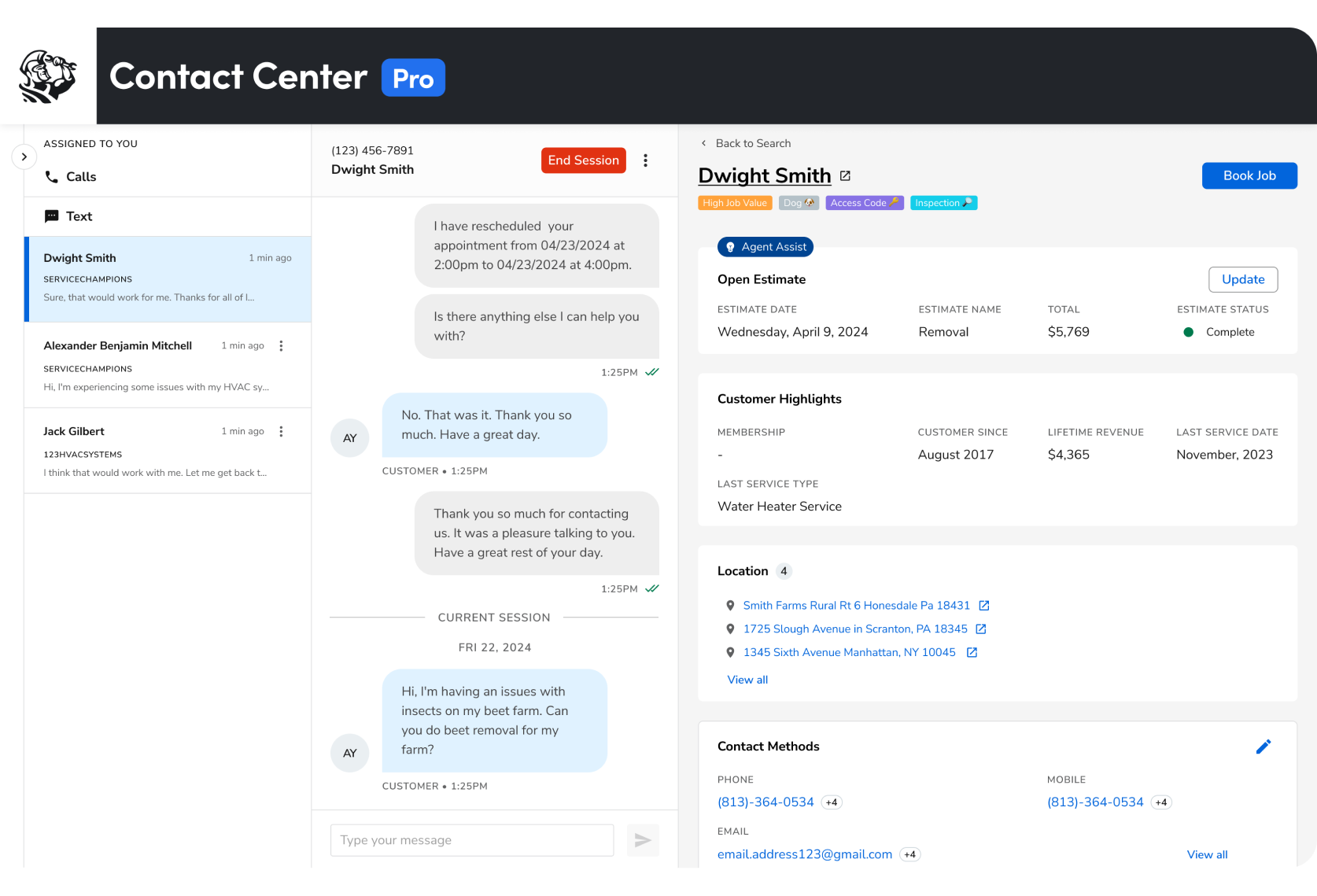This screenshot has width=1317, height=896.
Task: Click the Complete estimate status
Action: [x=1219, y=332]
